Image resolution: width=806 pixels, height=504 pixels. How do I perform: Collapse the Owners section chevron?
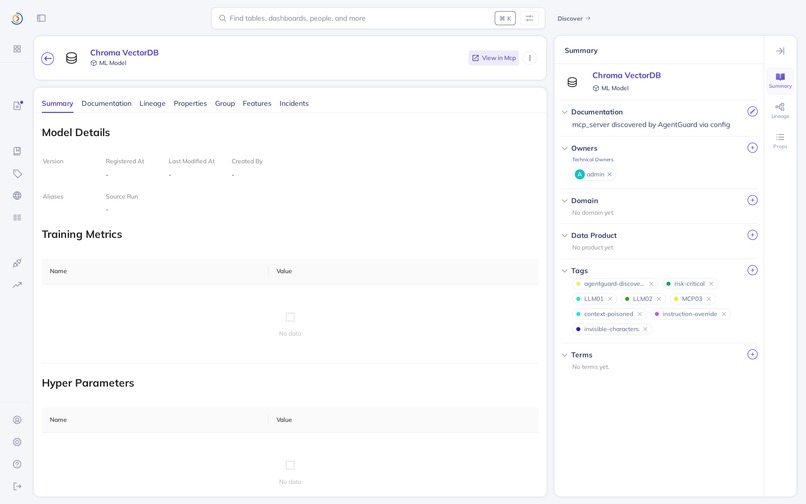pyautogui.click(x=564, y=148)
